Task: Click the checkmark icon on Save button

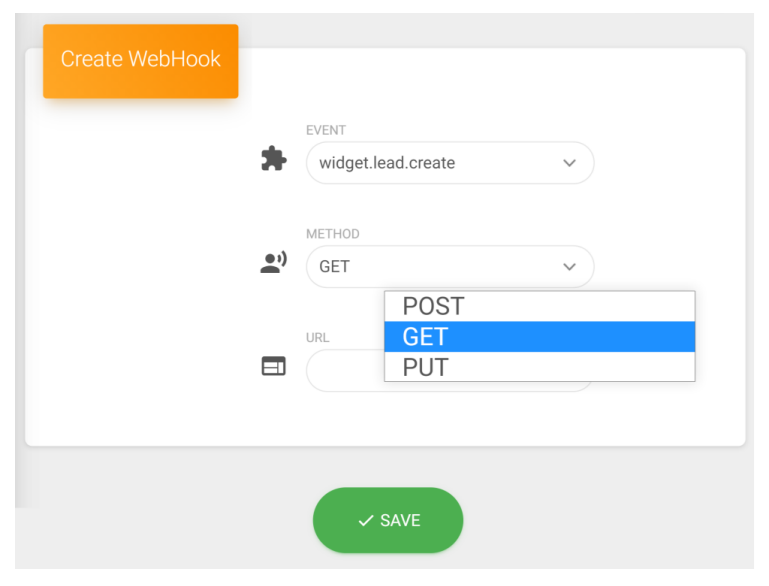Action: coord(366,521)
